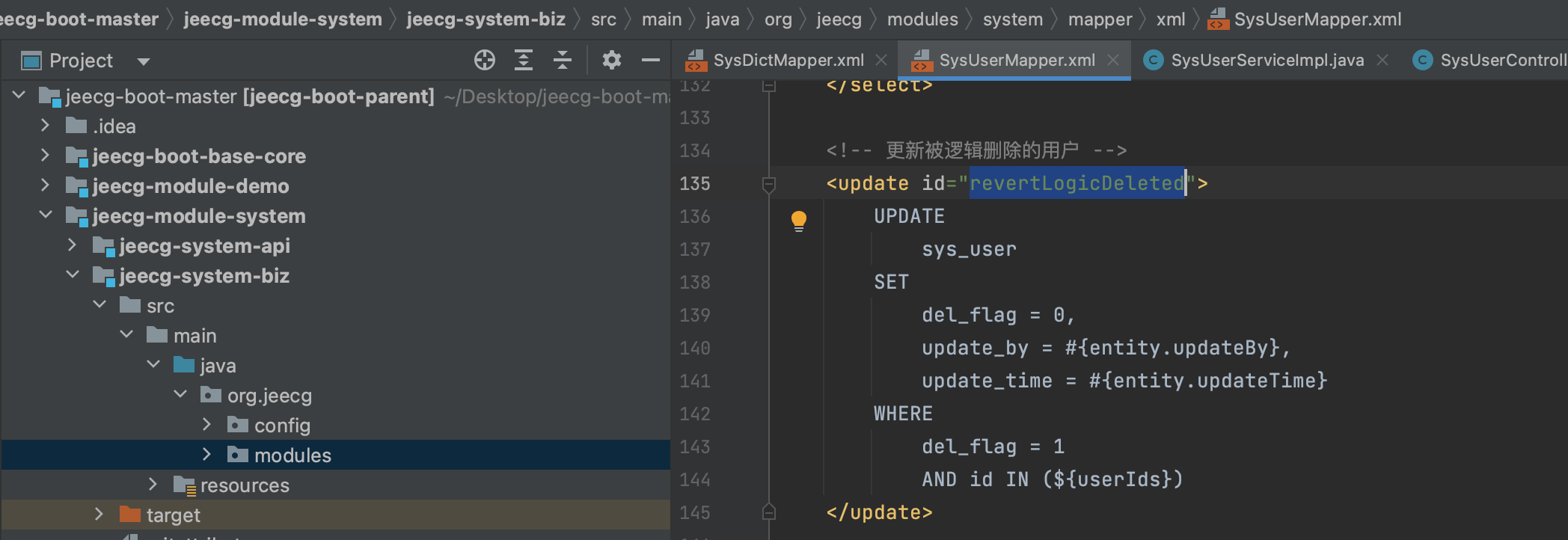This screenshot has height=540, width=1568.
Task: Hide the Project tool window with minus icon
Action: [651, 60]
